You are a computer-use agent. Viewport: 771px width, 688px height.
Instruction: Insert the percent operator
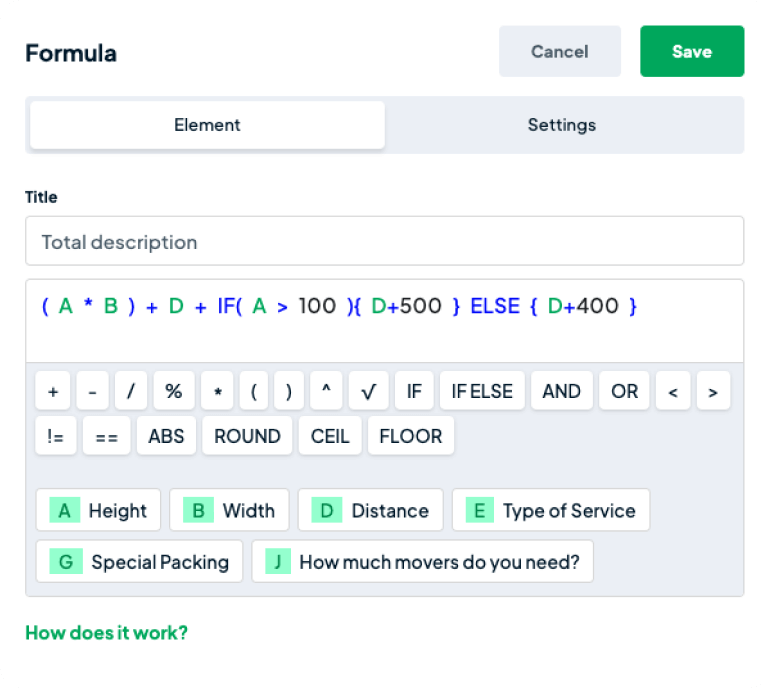pyautogui.click(x=174, y=391)
